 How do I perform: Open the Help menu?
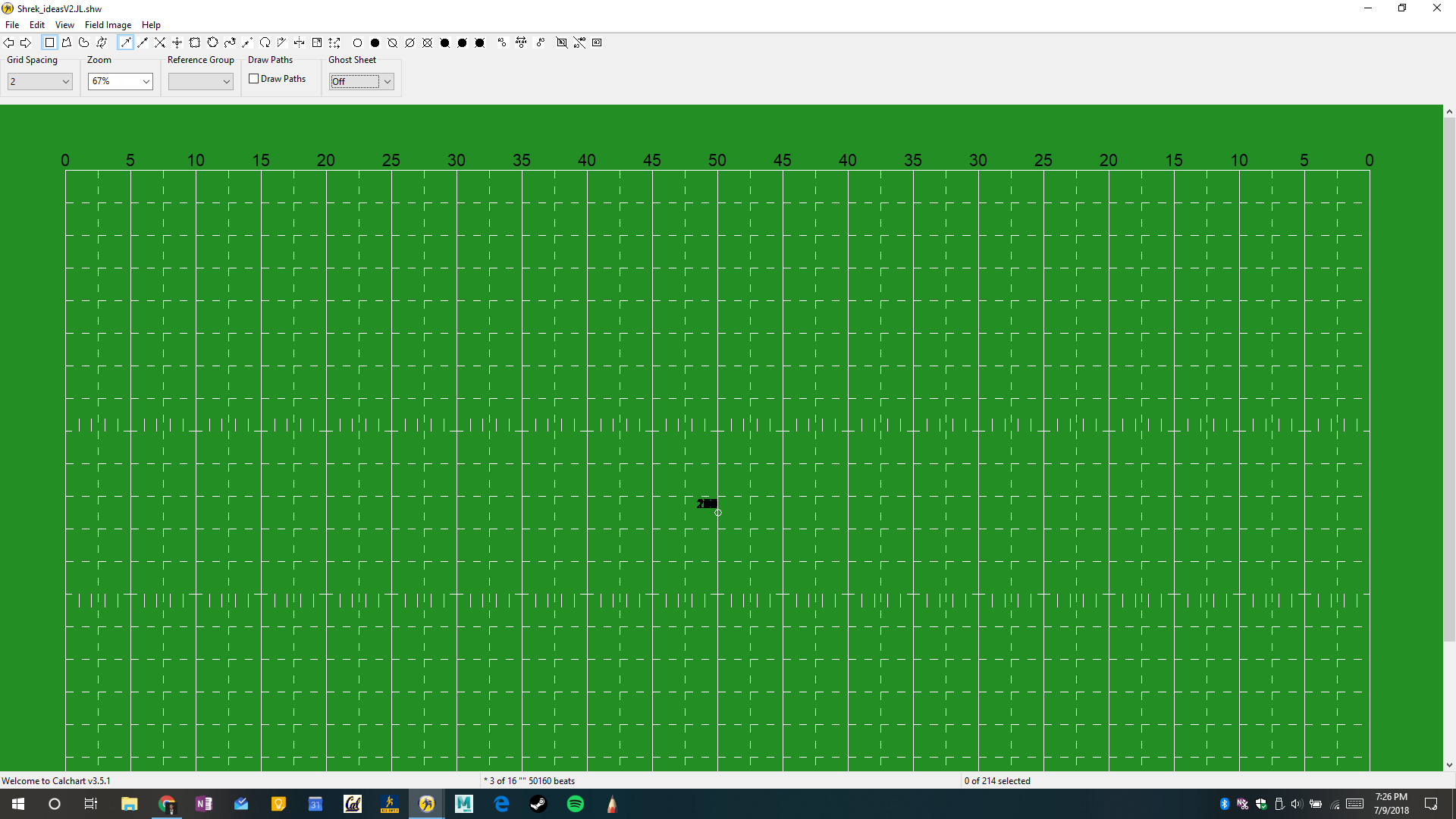click(x=151, y=25)
